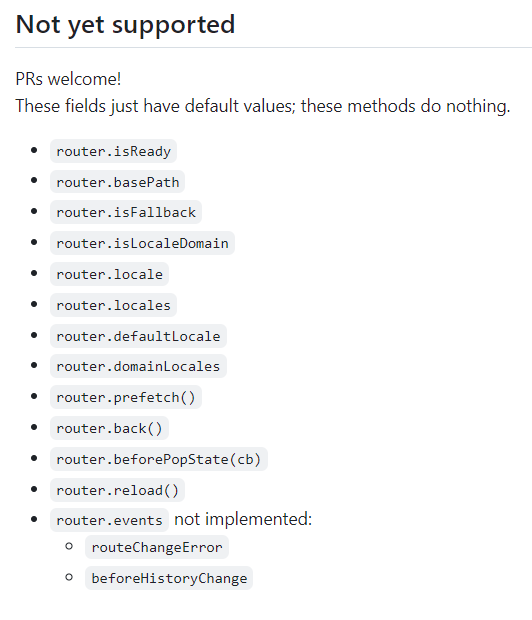532x620 pixels.
Task: Click the "Not yet supported" heading
Action: coord(125,25)
